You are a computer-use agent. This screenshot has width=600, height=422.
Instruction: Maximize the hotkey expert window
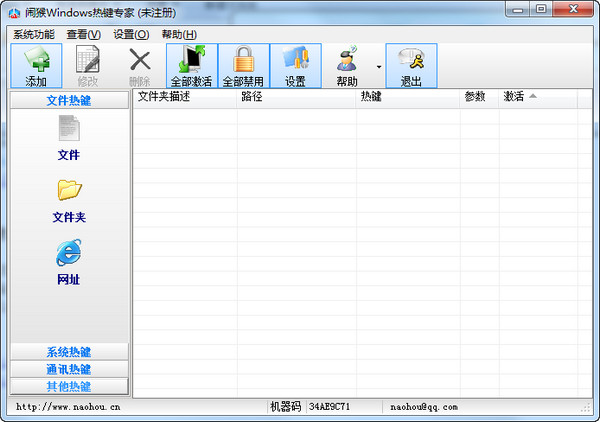tap(541, 9)
